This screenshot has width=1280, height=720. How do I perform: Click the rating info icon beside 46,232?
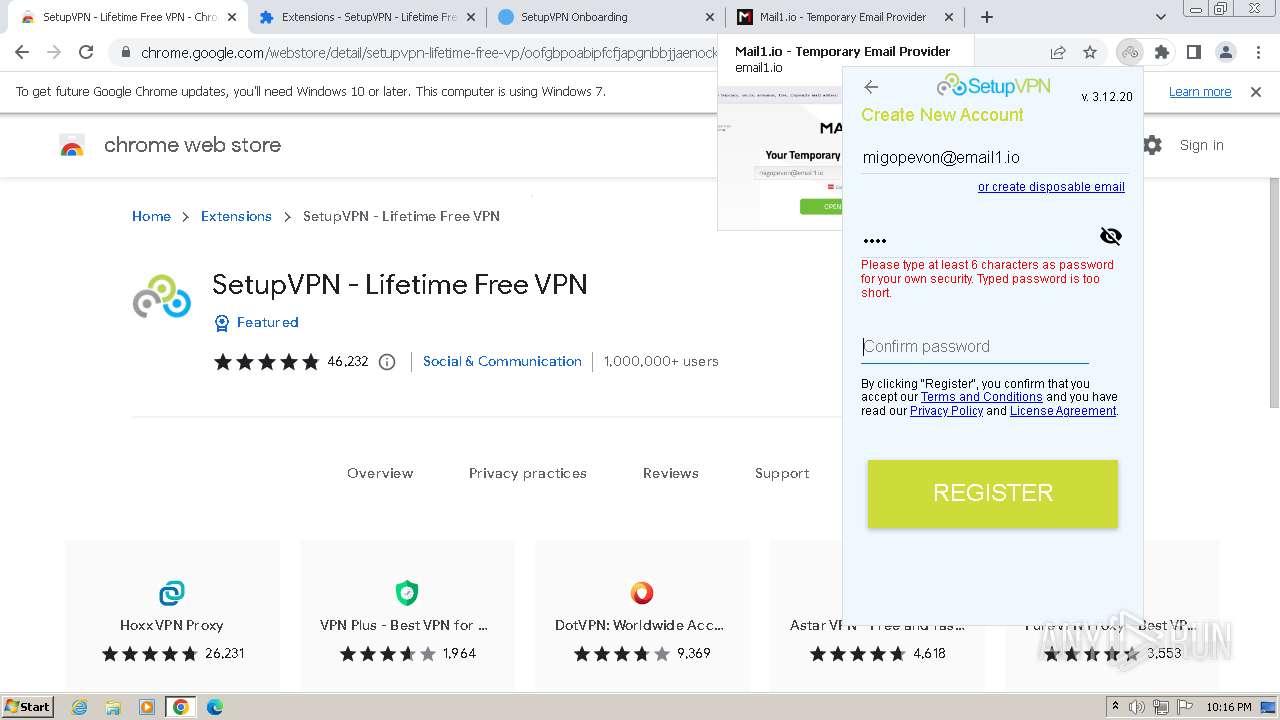387,362
